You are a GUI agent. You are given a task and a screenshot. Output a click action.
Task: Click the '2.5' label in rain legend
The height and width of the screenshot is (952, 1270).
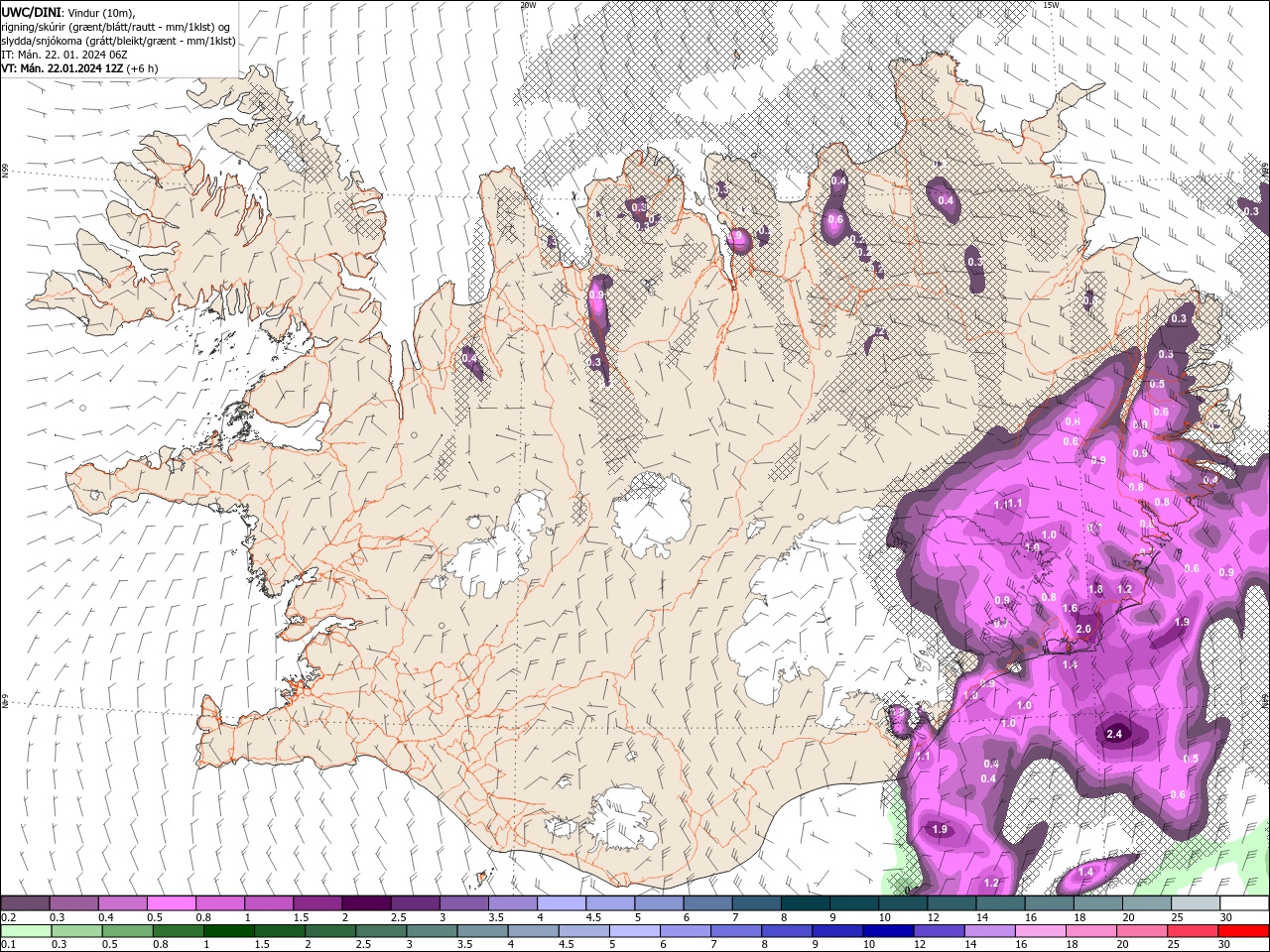(x=364, y=945)
